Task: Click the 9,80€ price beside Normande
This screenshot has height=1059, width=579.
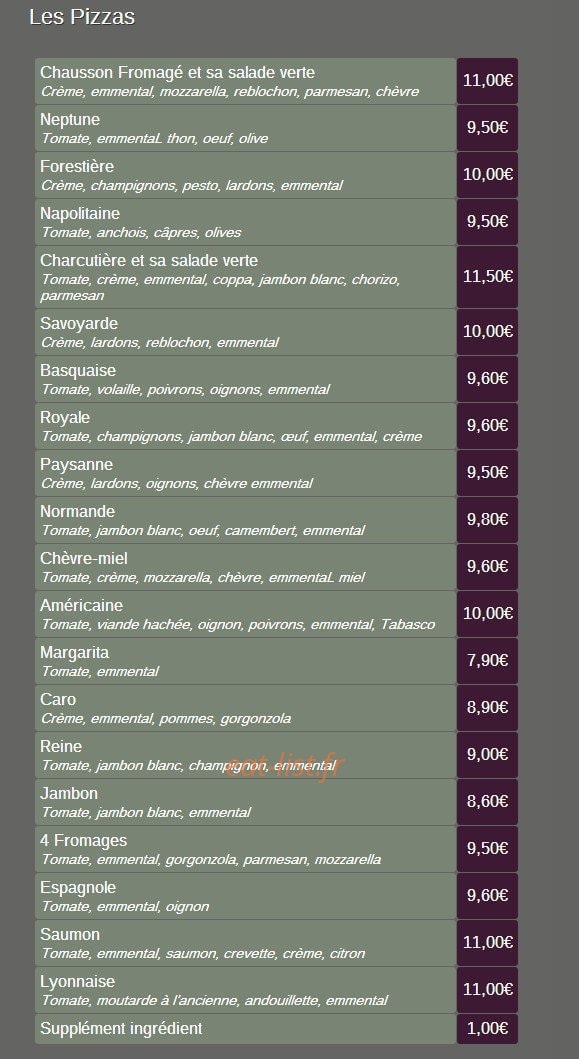Action: pyautogui.click(x=487, y=520)
